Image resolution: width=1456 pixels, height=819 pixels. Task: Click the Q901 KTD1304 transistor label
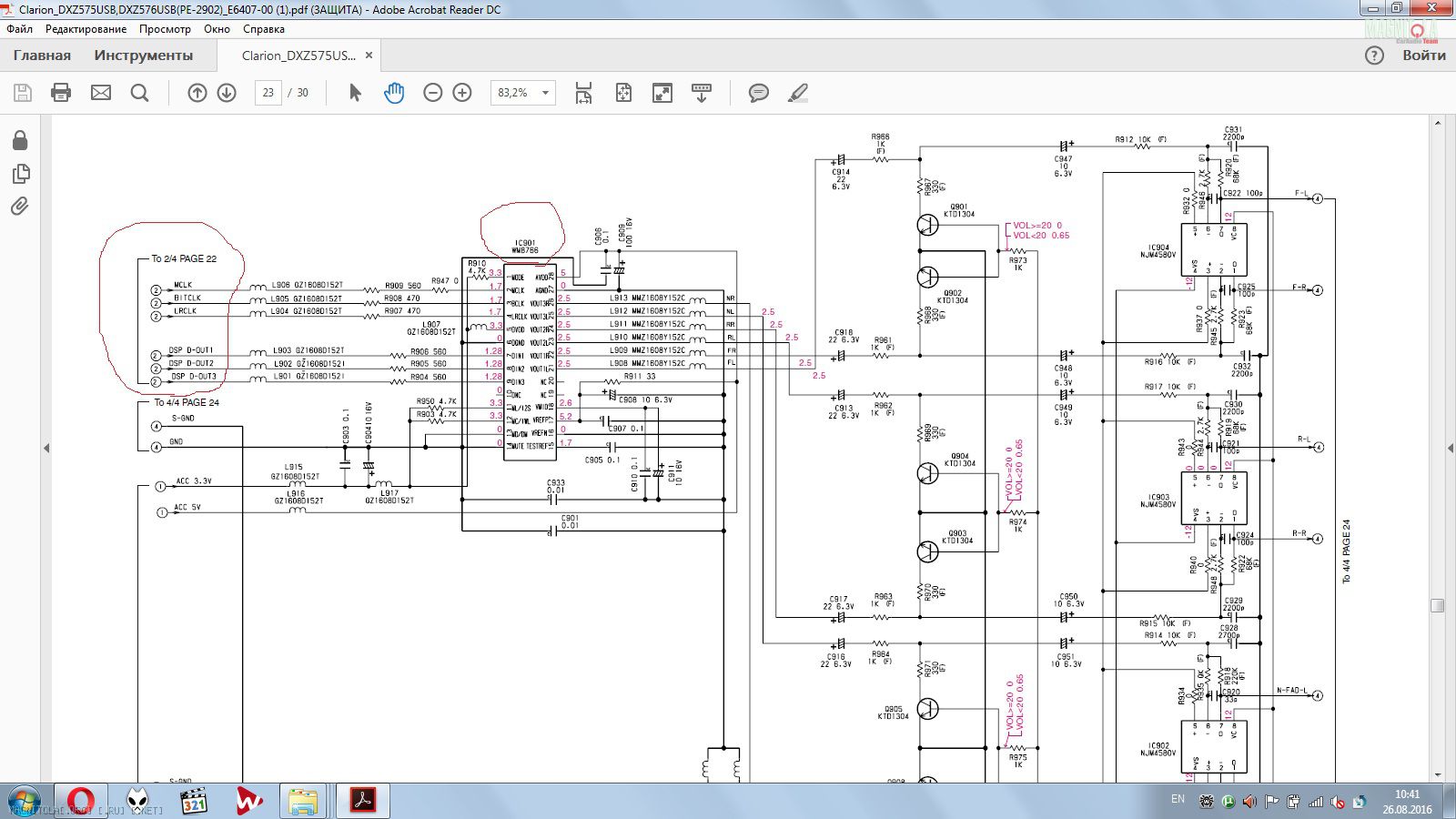coord(959,210)
